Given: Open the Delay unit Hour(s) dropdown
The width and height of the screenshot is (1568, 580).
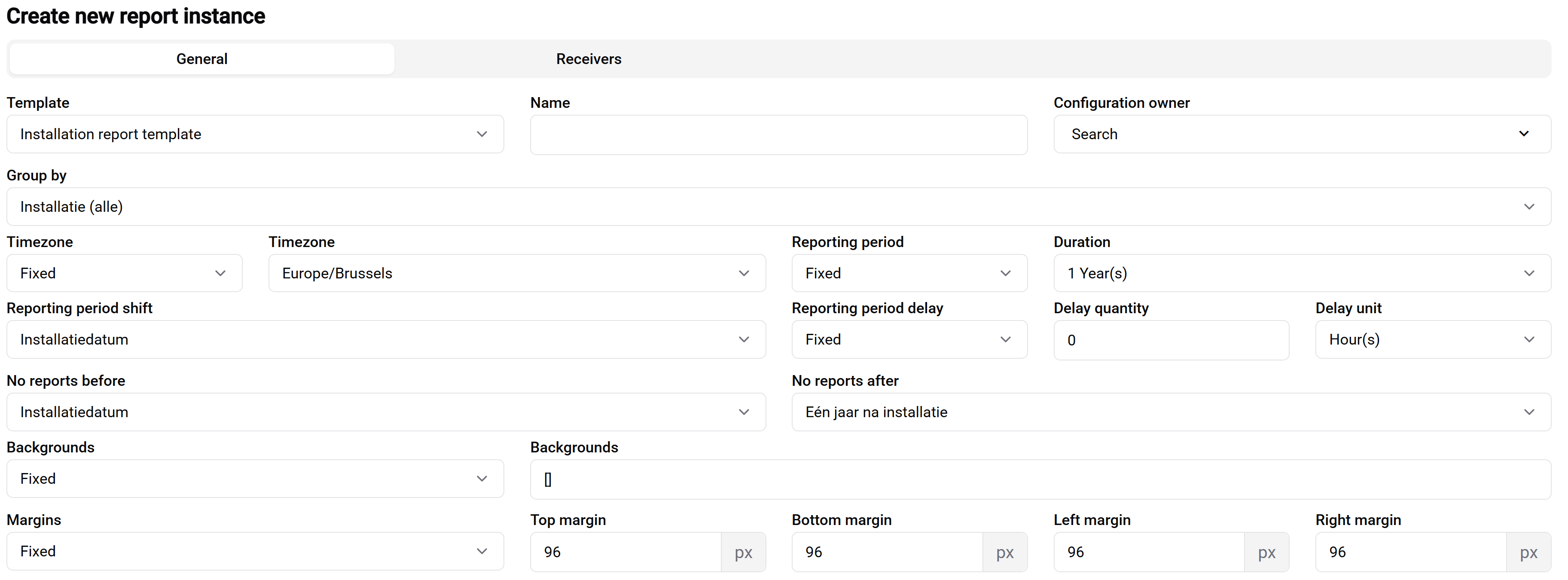Looking at the screenshot, I should 1432,339.
